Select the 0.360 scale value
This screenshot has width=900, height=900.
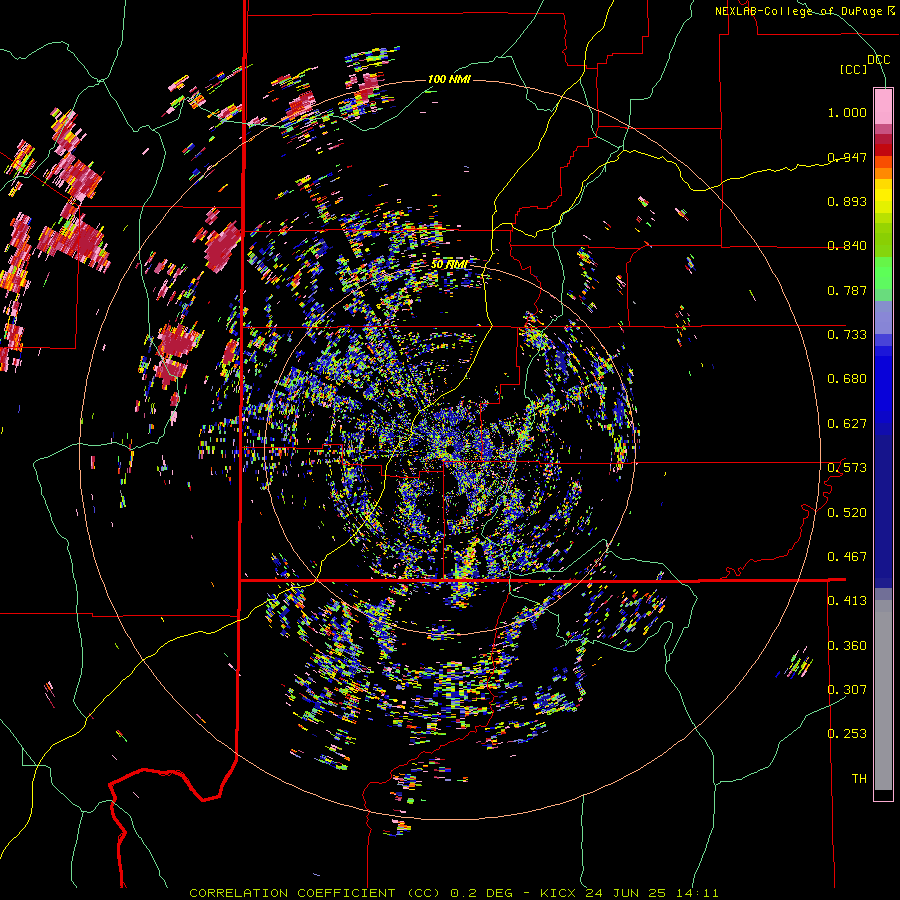pyautogui.click(x=847, y=646)
